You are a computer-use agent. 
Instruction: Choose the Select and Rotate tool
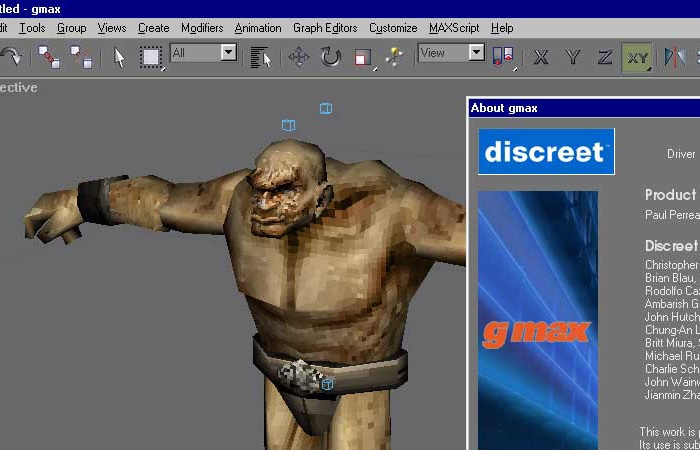point(331,57)
